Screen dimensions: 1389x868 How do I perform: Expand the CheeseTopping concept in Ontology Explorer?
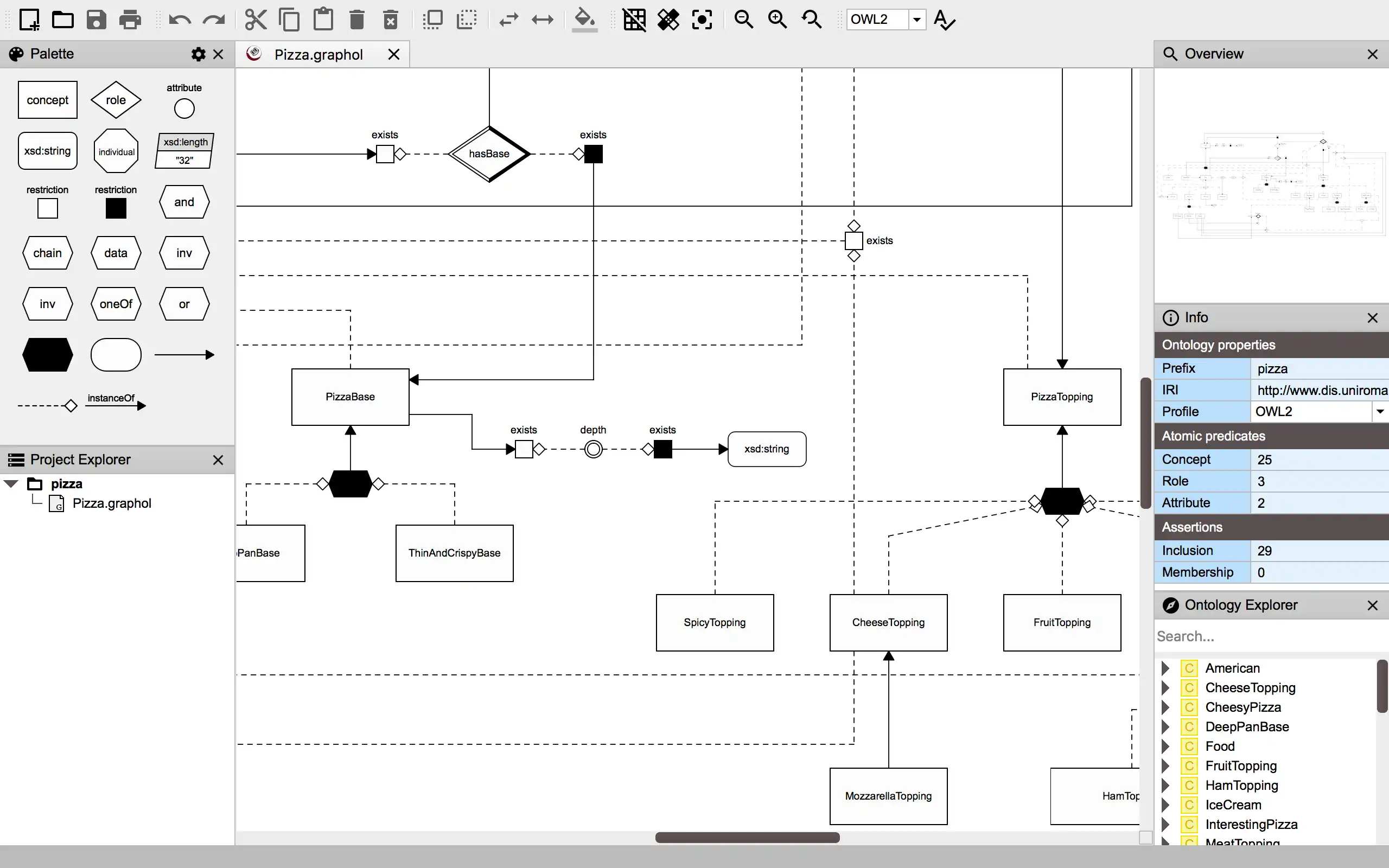[1164, 687]
